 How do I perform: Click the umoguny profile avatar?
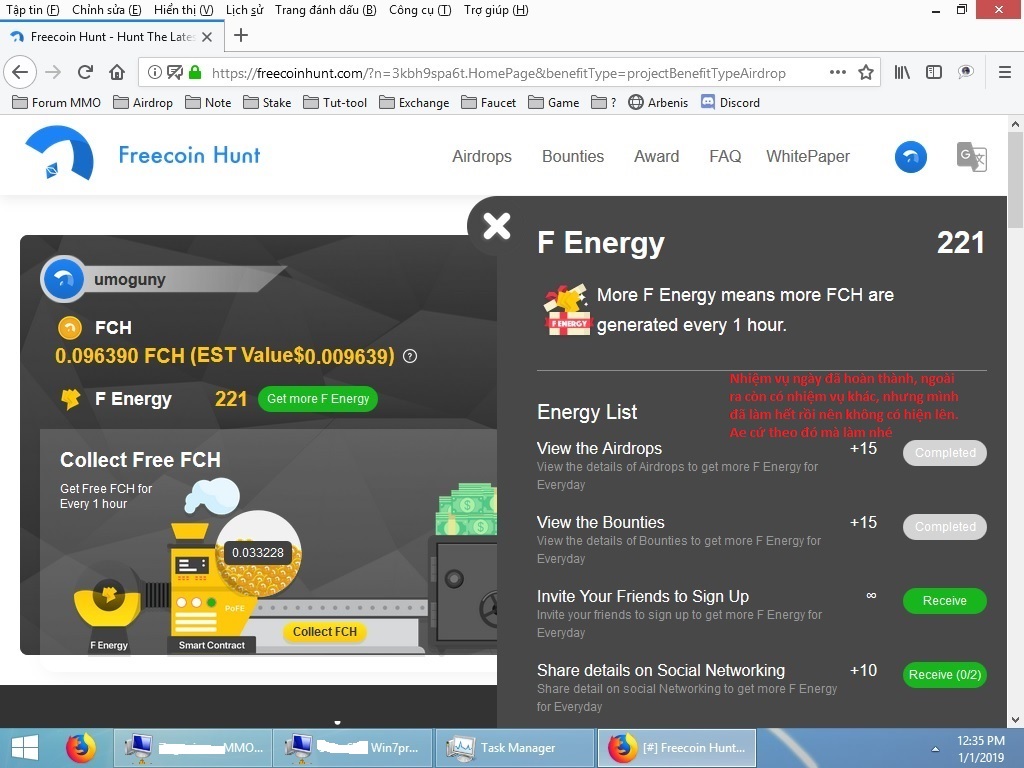[63, 279]
